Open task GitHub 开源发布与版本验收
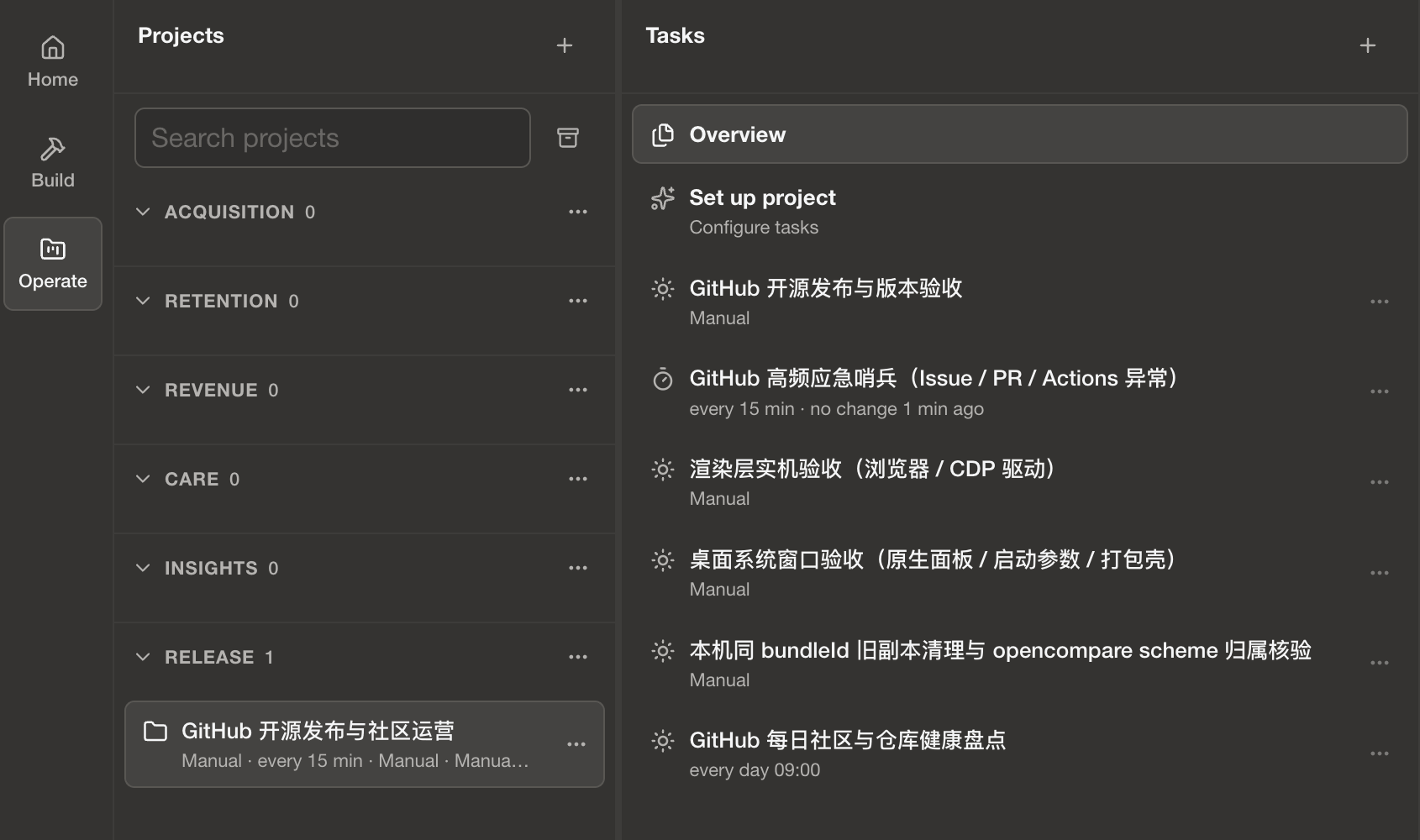The width and height of the screenshot is (1420, 840). pyautogui.click(x=1020, y=302)
